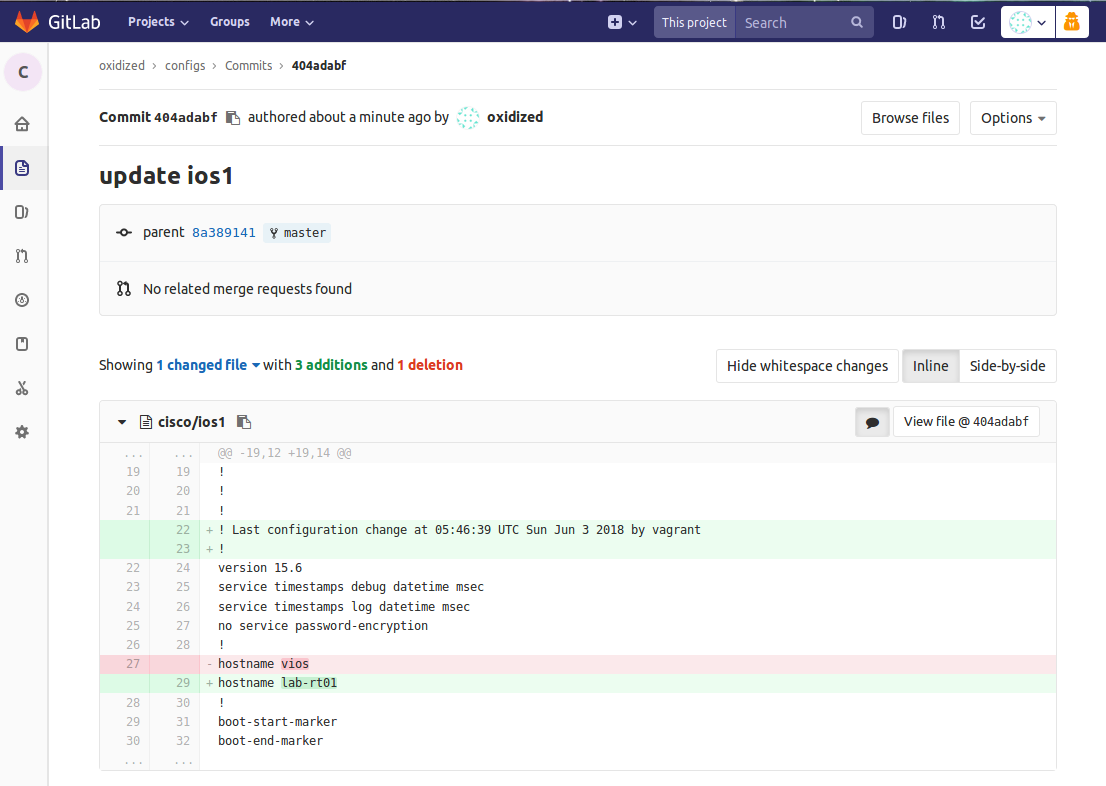Open the More menu in navbar
Screen dimensions: 1106x786
coord(291,22)
